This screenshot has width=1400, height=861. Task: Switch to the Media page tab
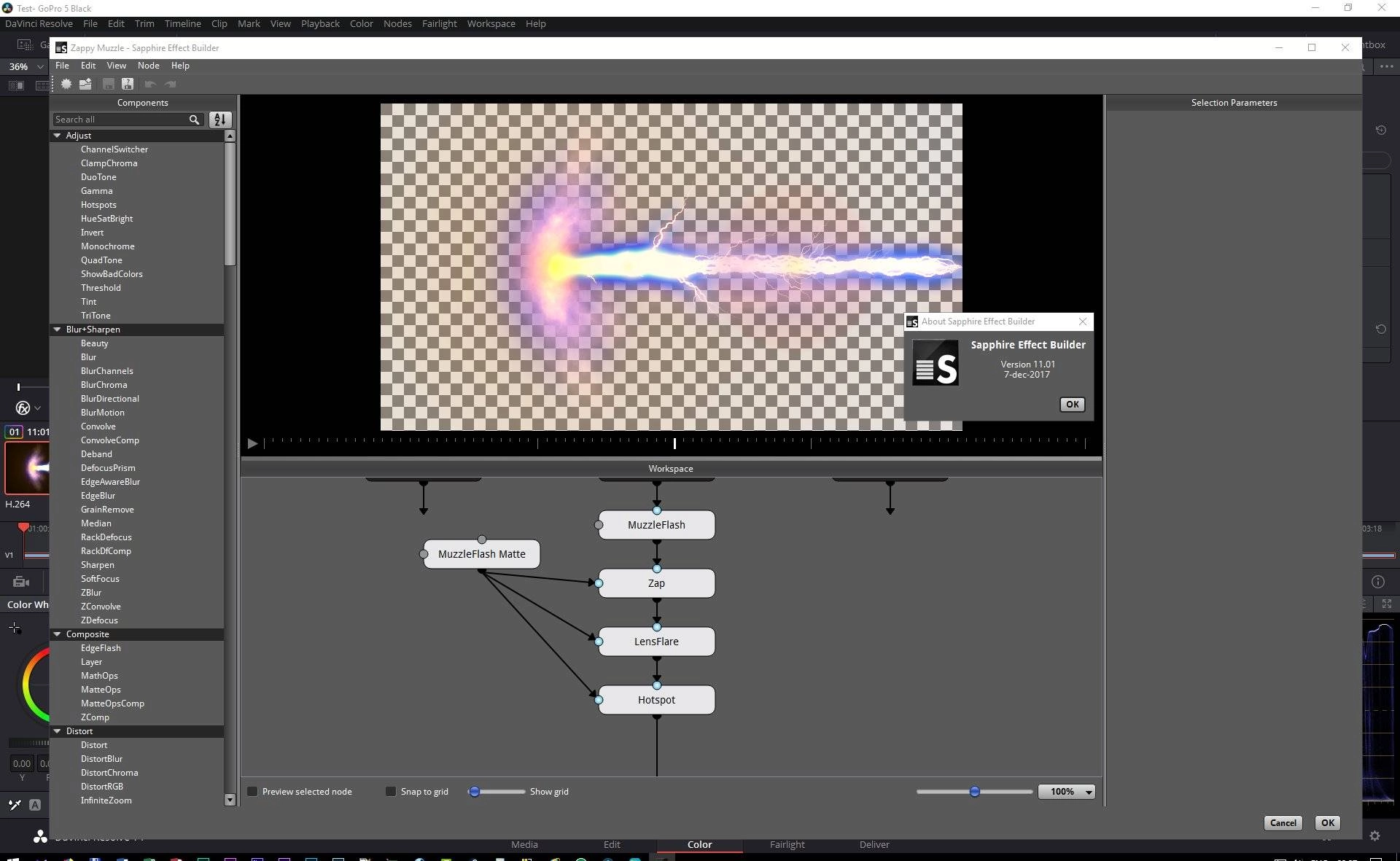pyautogui.click(x=524, y=844)
